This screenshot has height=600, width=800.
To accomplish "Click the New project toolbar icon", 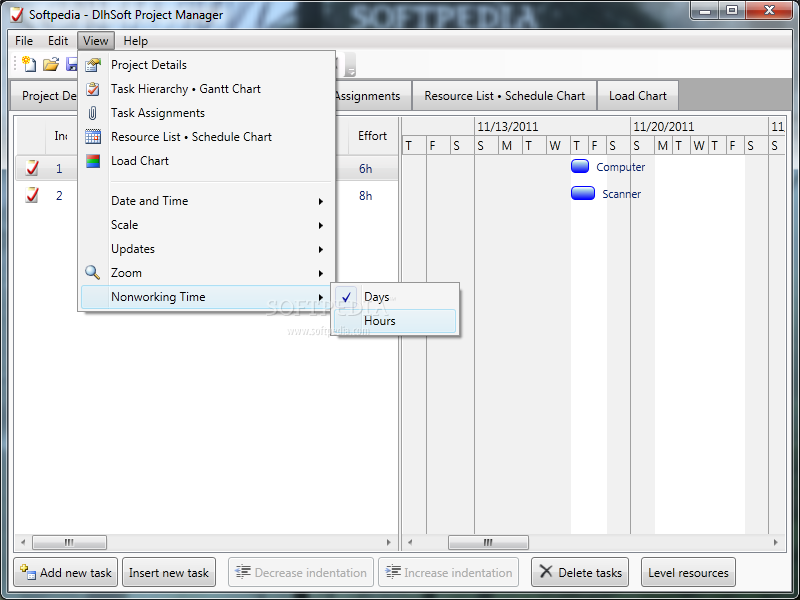I will [x=29, y=64].
